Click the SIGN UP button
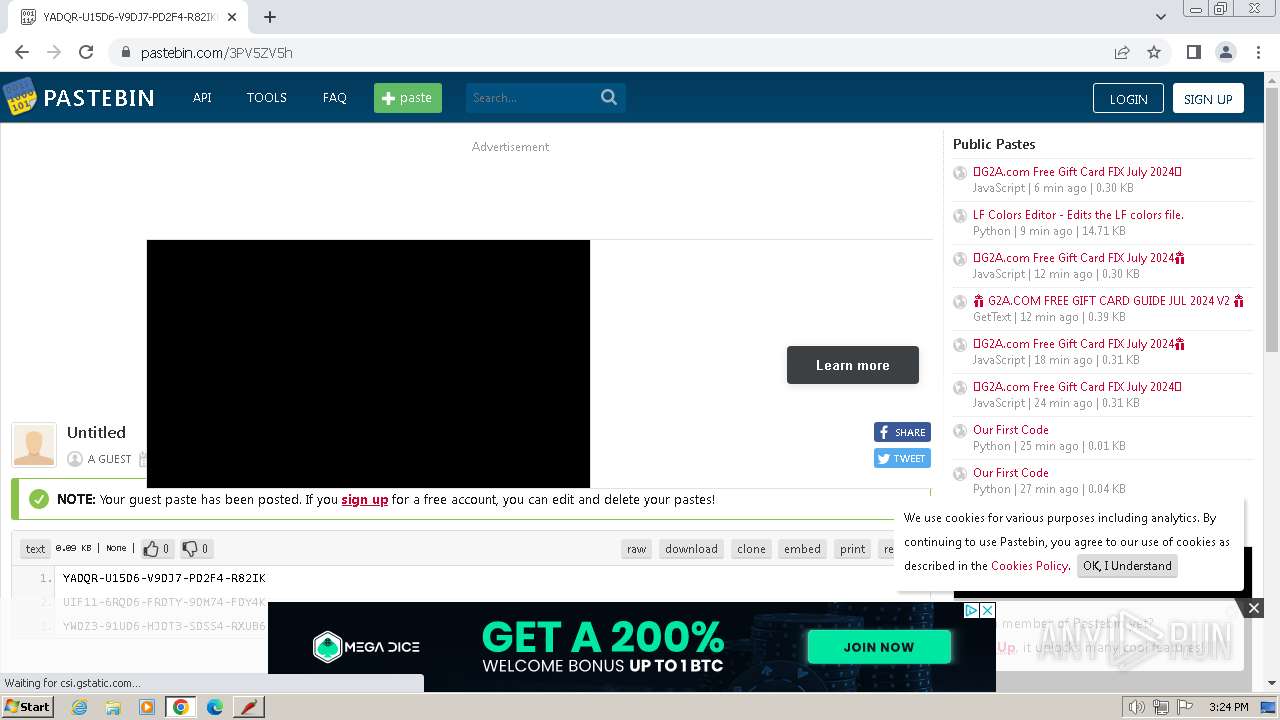The image size is (1280, 720). coord(1208,98)
